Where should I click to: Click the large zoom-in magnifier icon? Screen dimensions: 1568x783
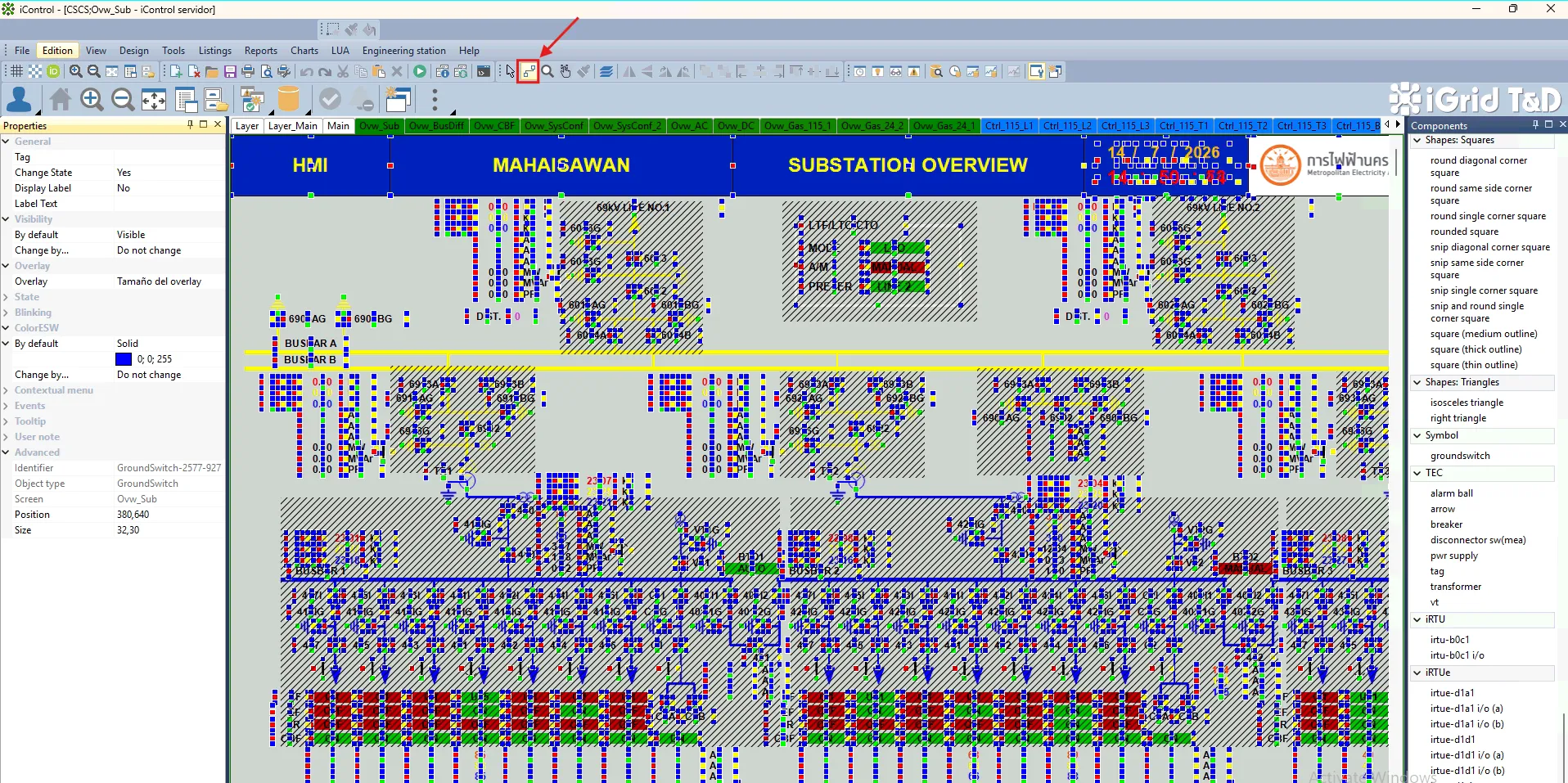click(x=92, y=100)
